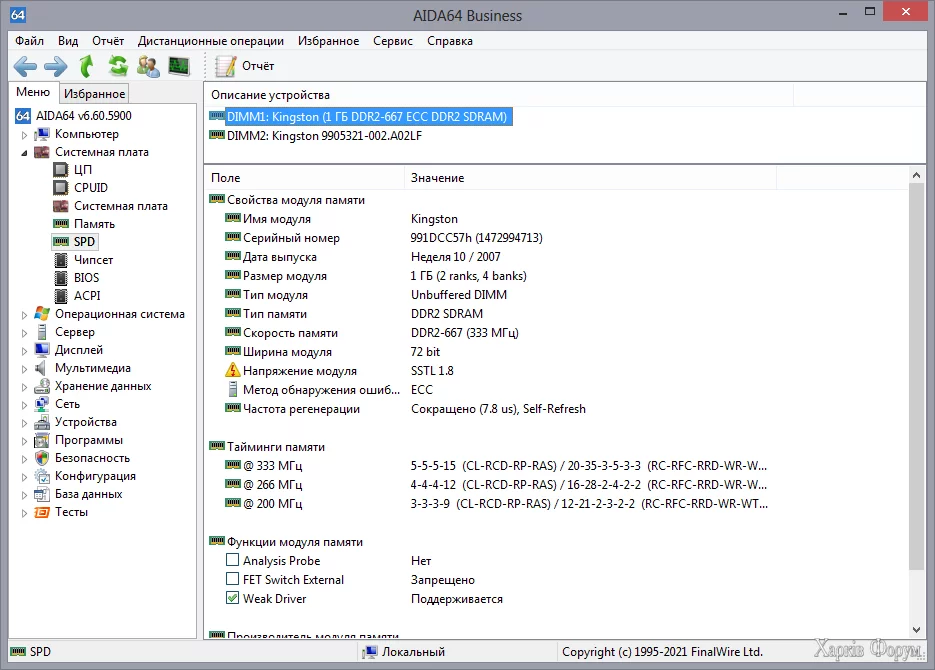The width and height of the screenshot is (935, 670).
Task: Click the green Up level arrow icon
Action: pos(86,66)
